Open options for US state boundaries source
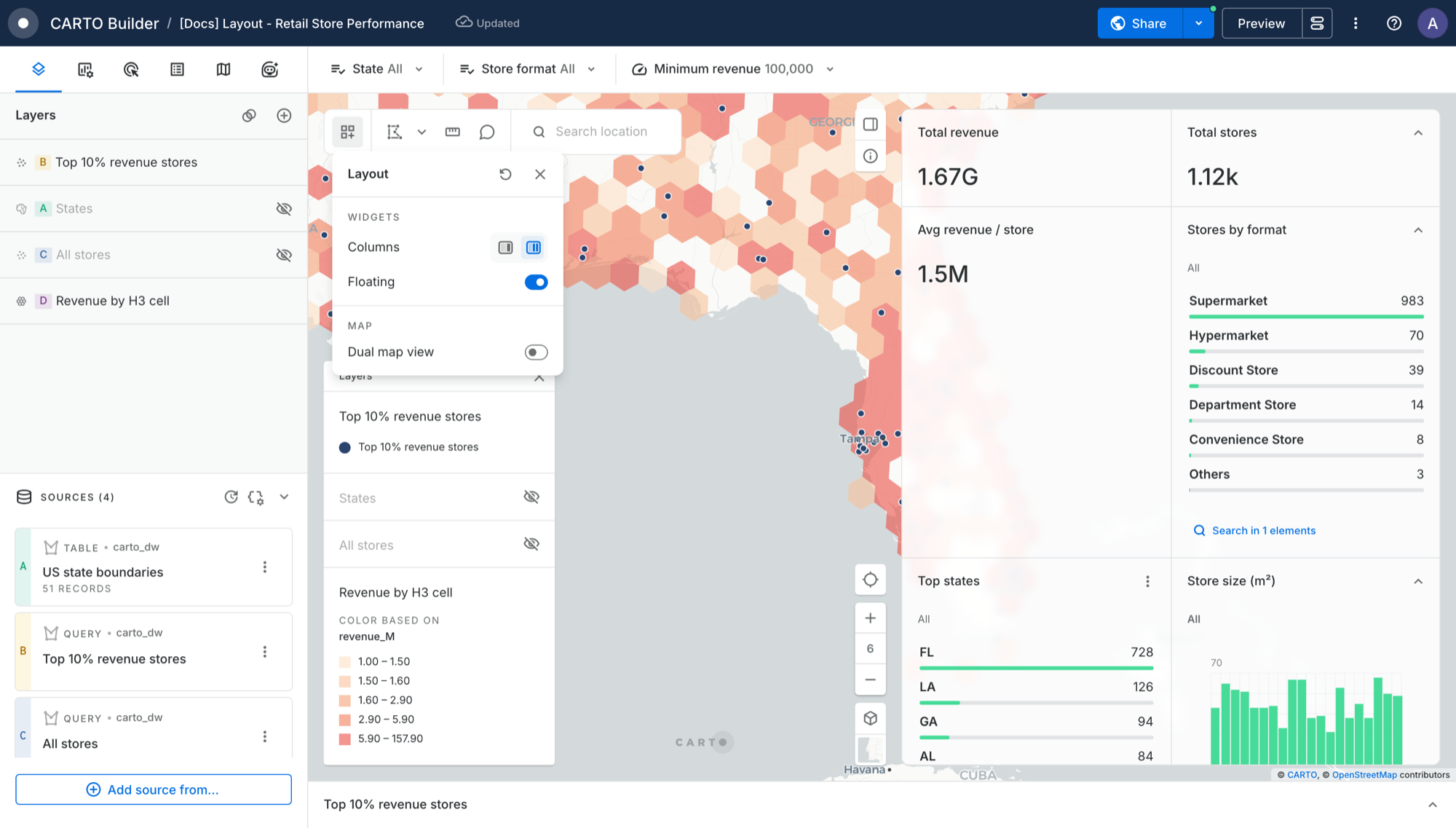This screenshot has height=828, width=1456. click(265, 567)
